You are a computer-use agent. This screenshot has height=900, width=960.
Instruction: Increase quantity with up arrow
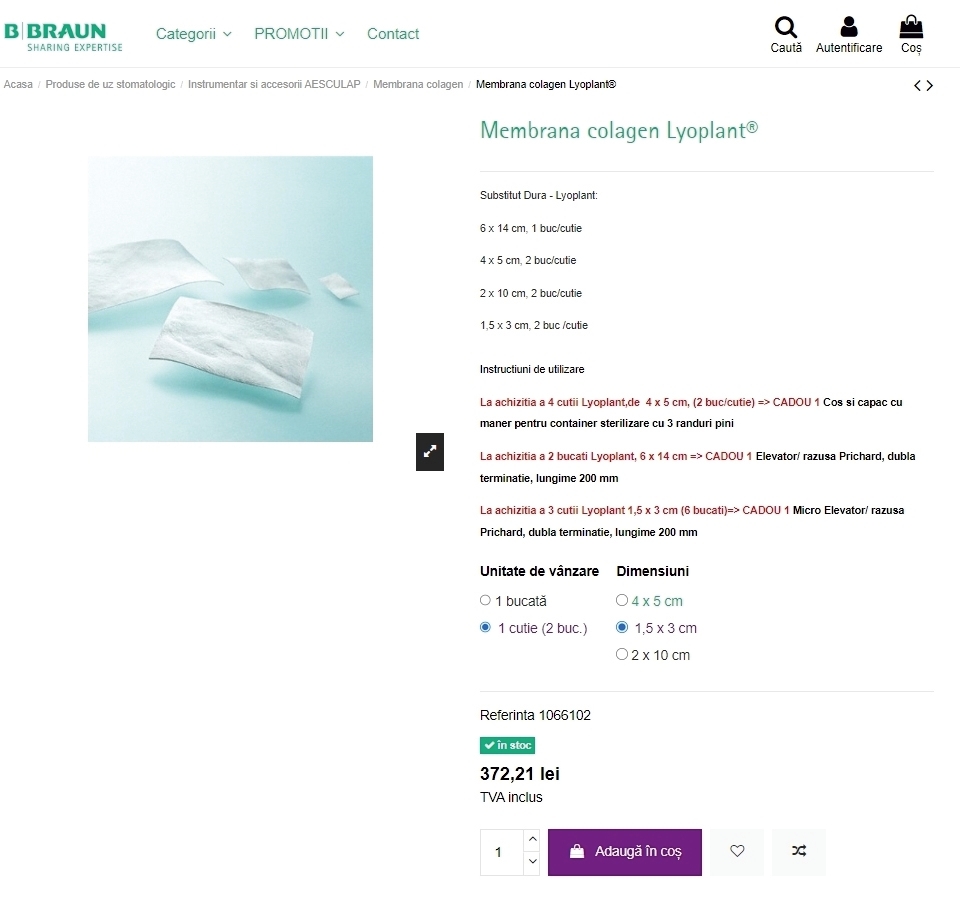tap(533, 839)
